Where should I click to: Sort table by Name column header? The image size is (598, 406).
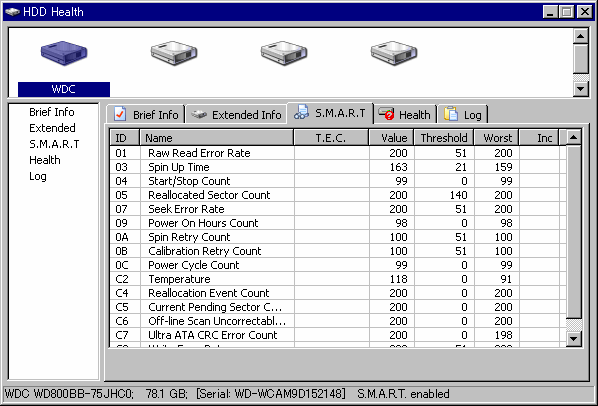click(x=217, y=138)
